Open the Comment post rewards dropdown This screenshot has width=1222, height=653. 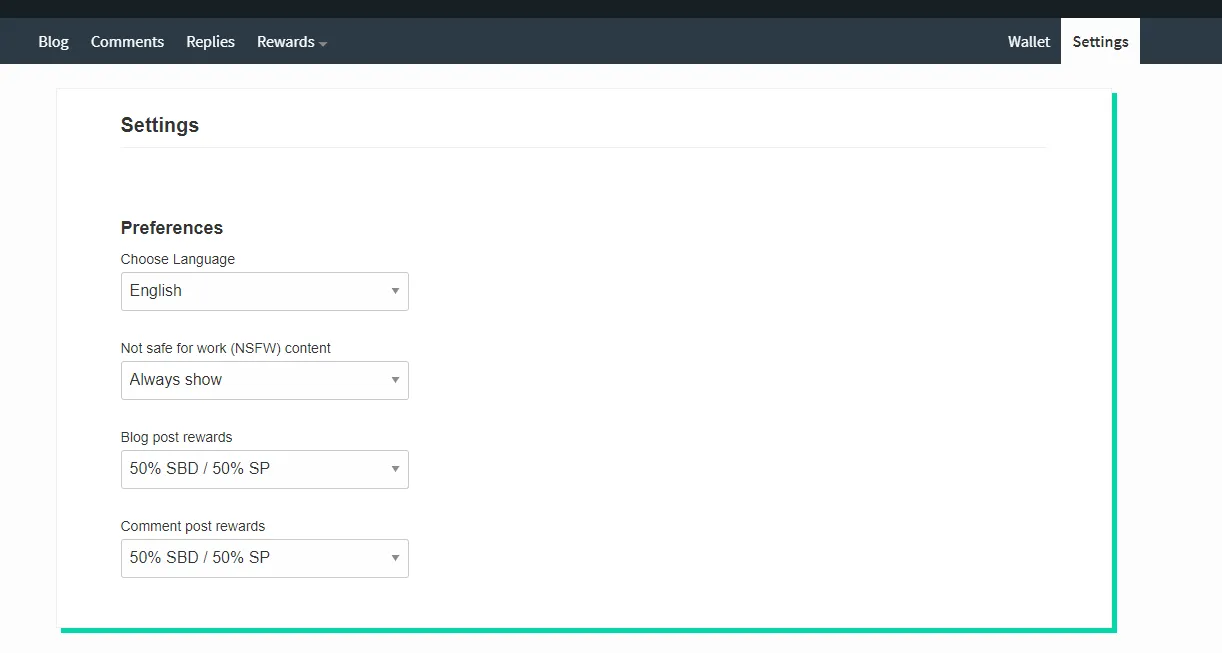coord(265,558)
